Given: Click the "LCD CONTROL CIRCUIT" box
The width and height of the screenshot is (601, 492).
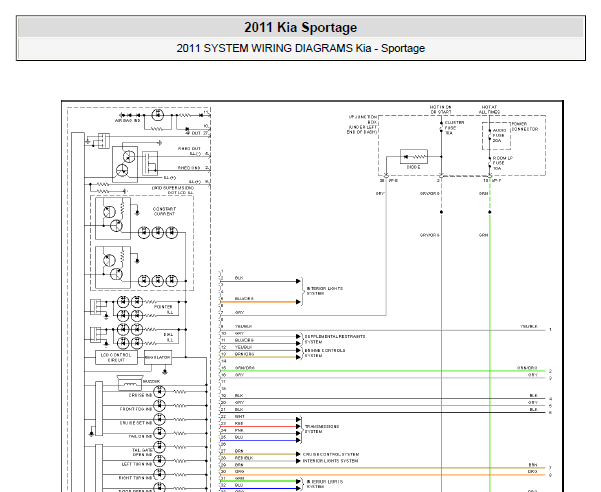Looking at the screenshot, I should 116,358.
